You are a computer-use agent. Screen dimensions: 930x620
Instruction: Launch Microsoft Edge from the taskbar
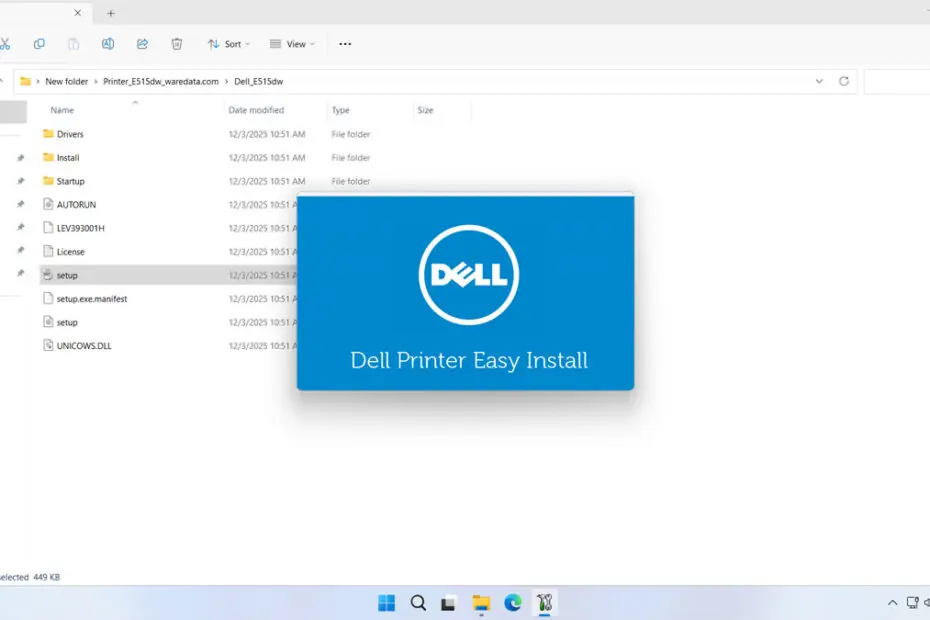tap(513, 603)
